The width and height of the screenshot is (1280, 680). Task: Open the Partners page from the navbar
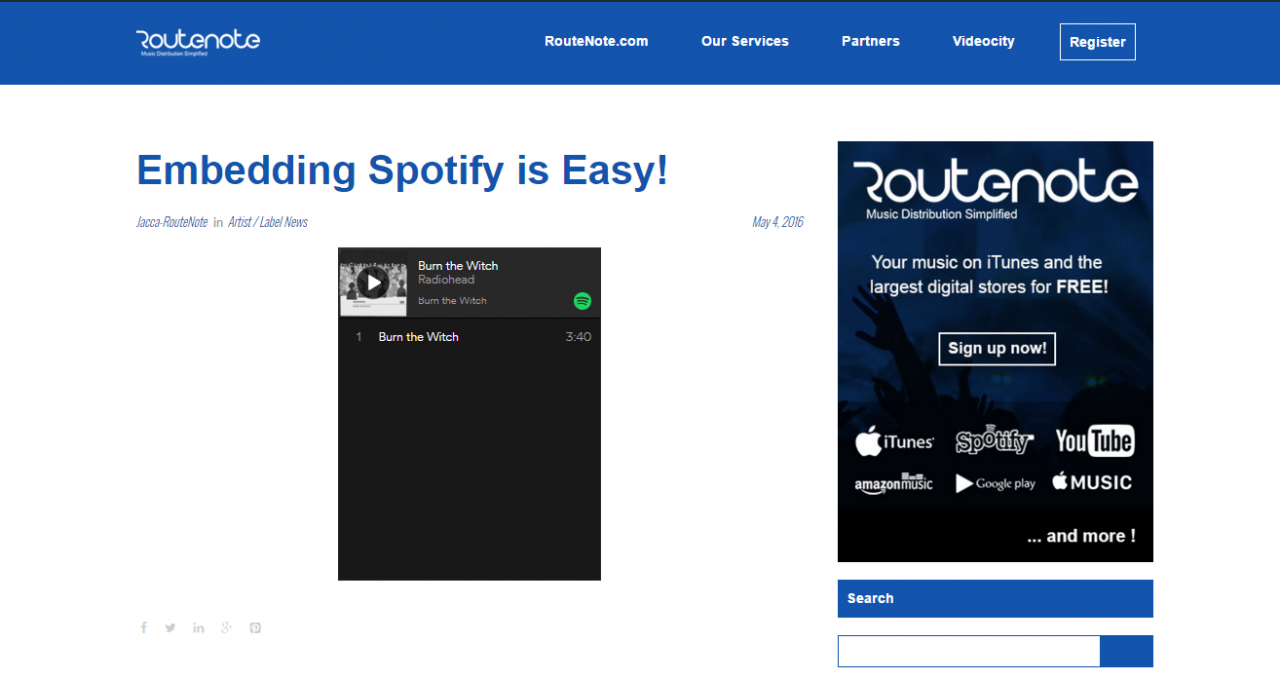(870, 41)
